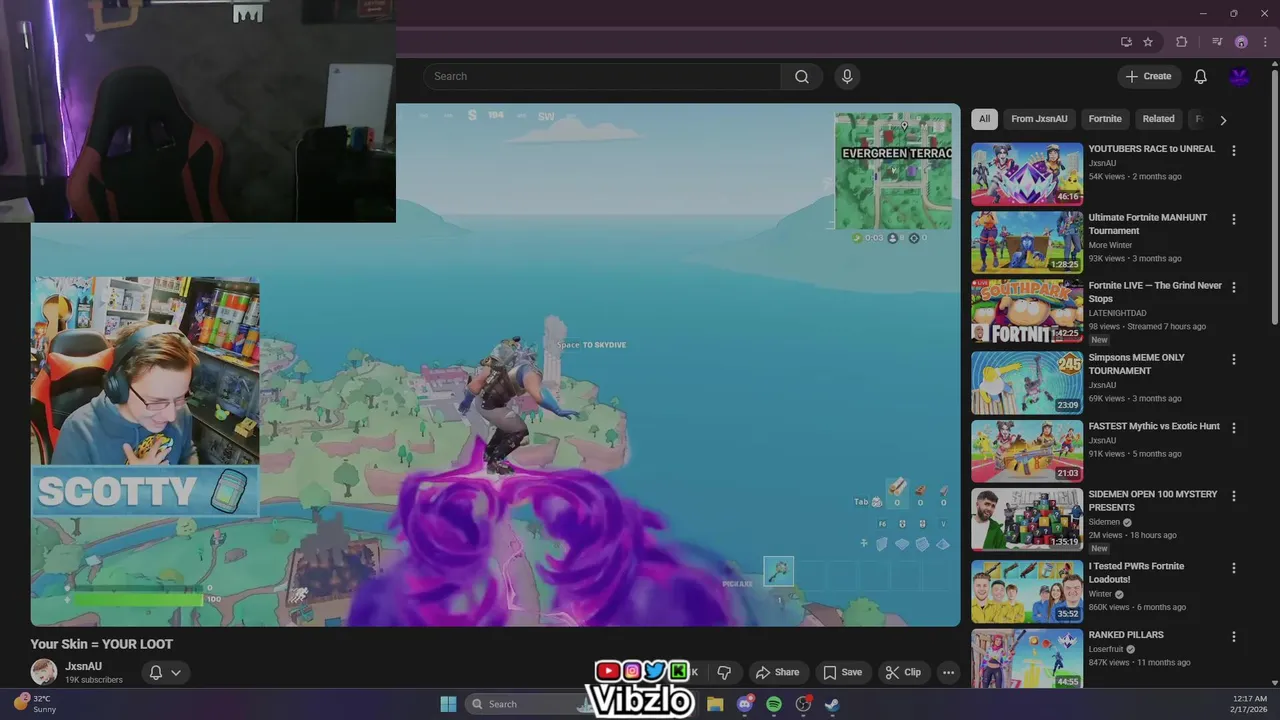1280x720 pixels.
Task: Open options for I Tested PWRs Fortnite Loadouts
Action: tap(1233, 568)
